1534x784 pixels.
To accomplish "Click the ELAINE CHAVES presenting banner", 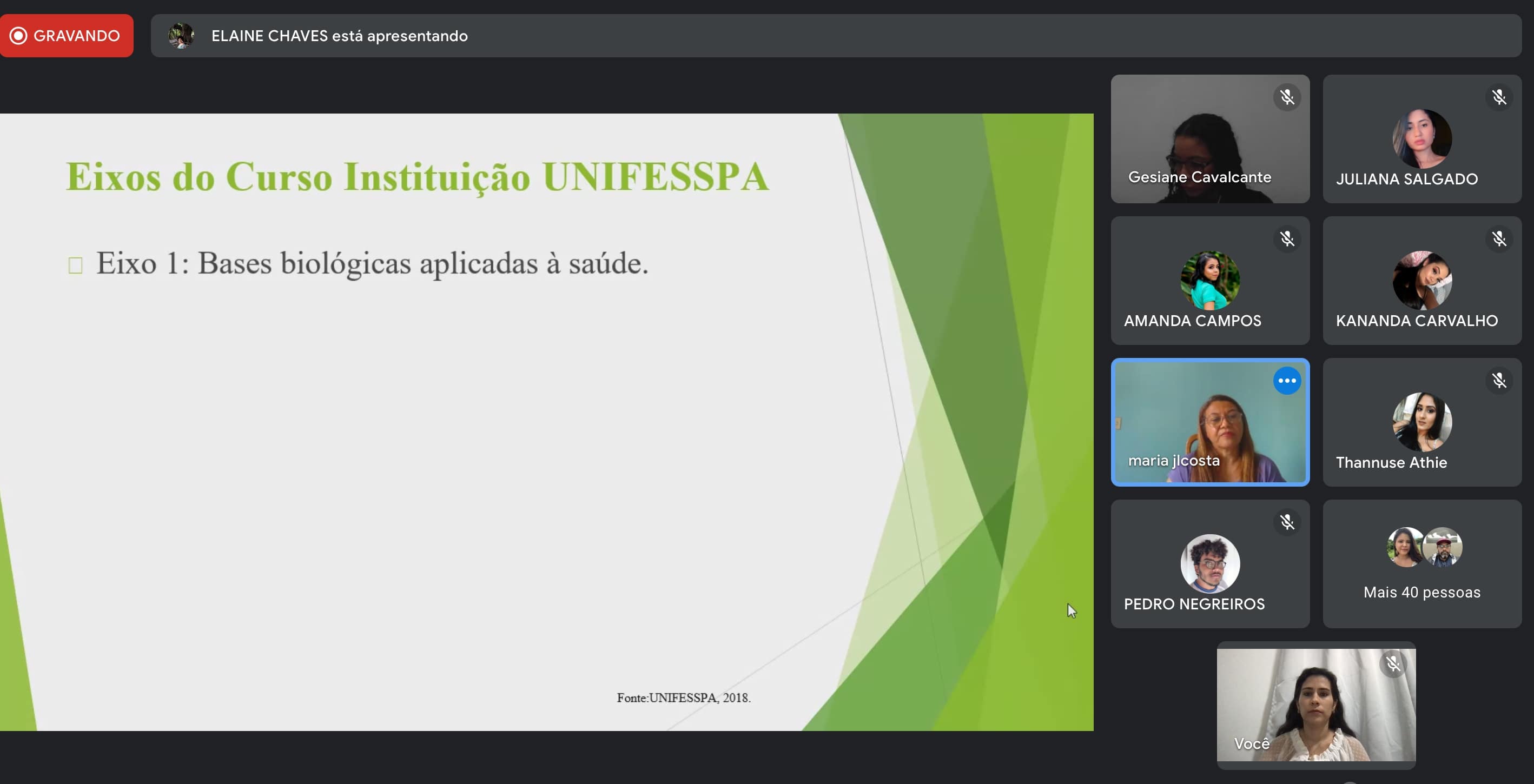I will coord(836,36).
